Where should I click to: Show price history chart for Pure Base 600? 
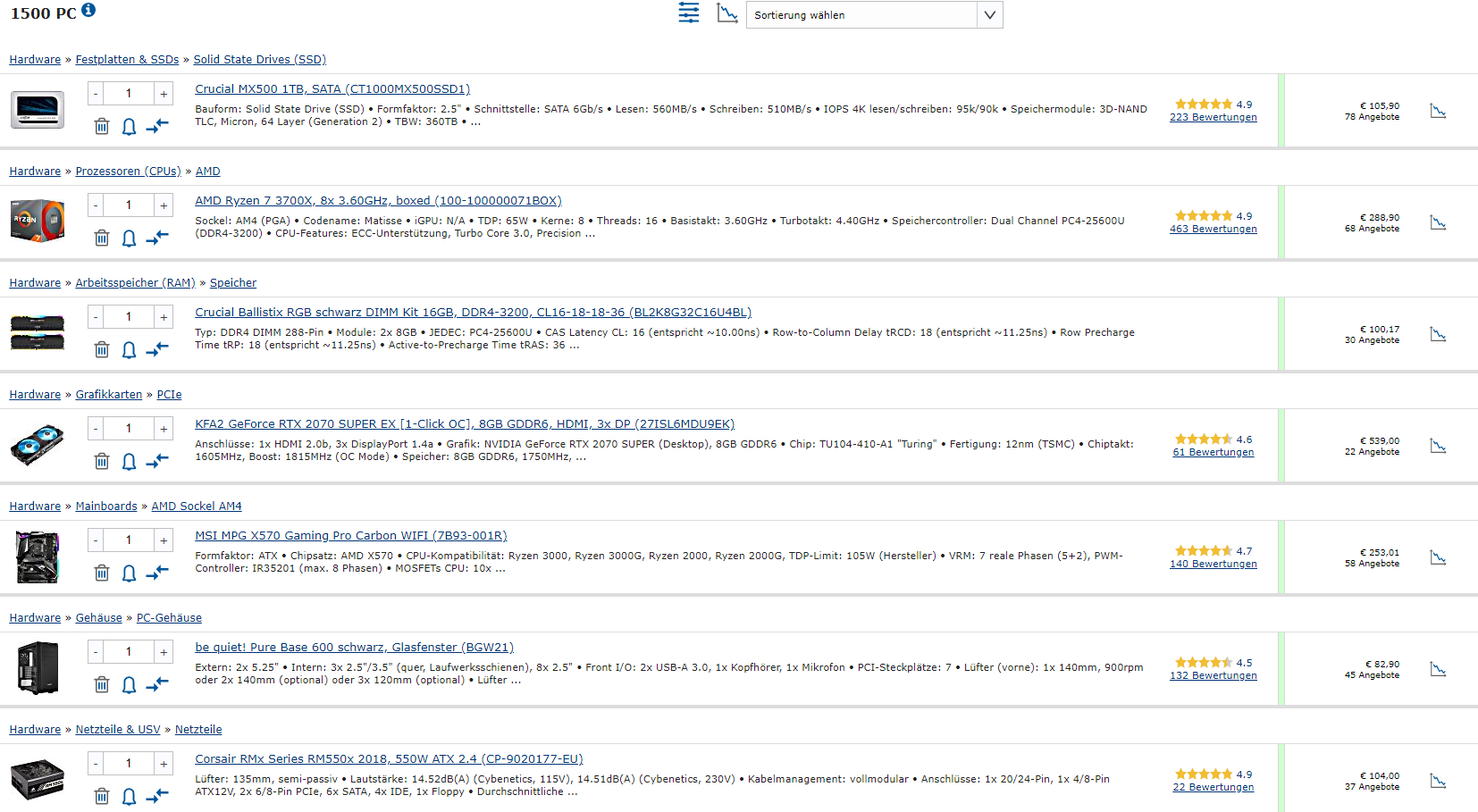(1438, 669)
